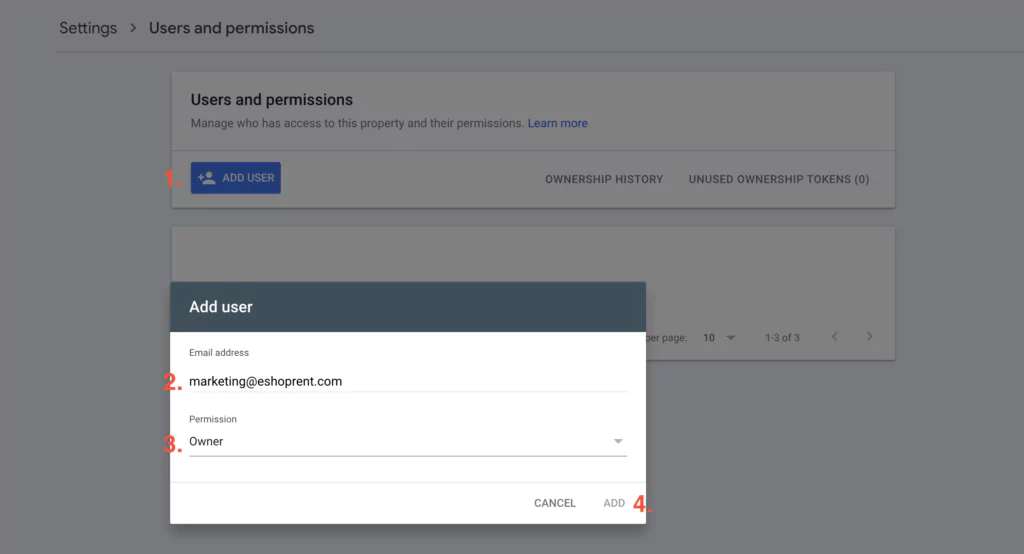Open the Permission dropdown showing Owner

400,441
